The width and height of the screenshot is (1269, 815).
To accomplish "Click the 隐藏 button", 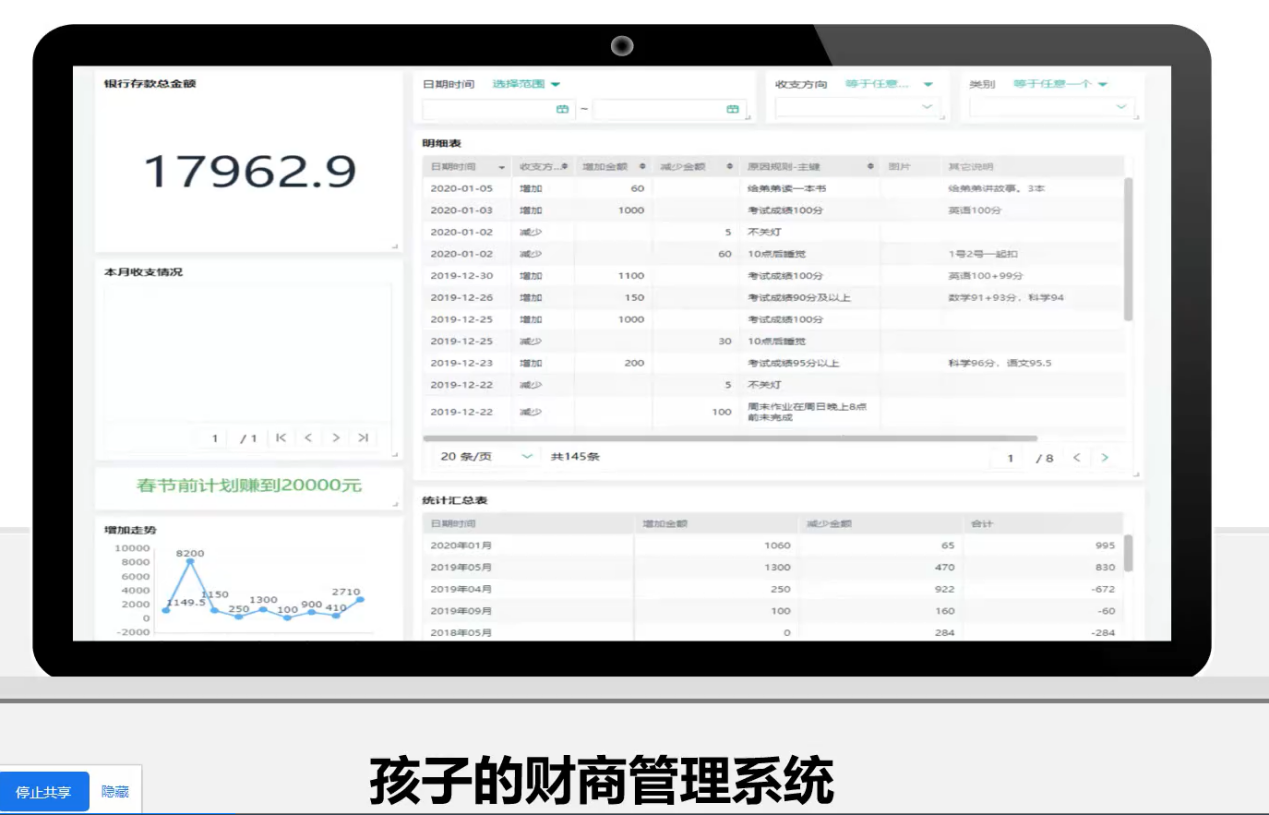I will (115, 792).
